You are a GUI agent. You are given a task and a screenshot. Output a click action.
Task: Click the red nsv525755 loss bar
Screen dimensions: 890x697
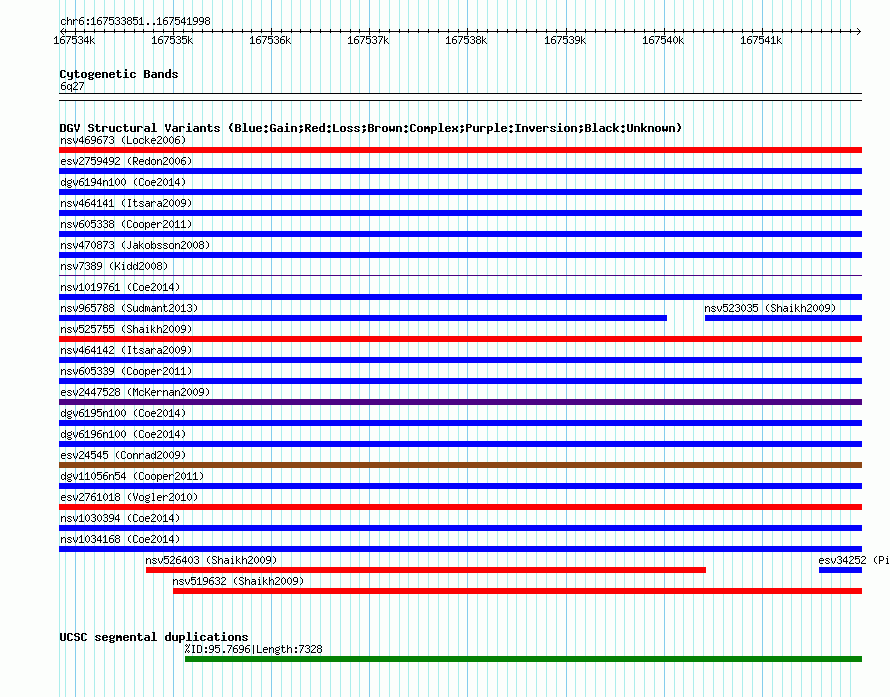pyautogui.click(x=460, y=339)
